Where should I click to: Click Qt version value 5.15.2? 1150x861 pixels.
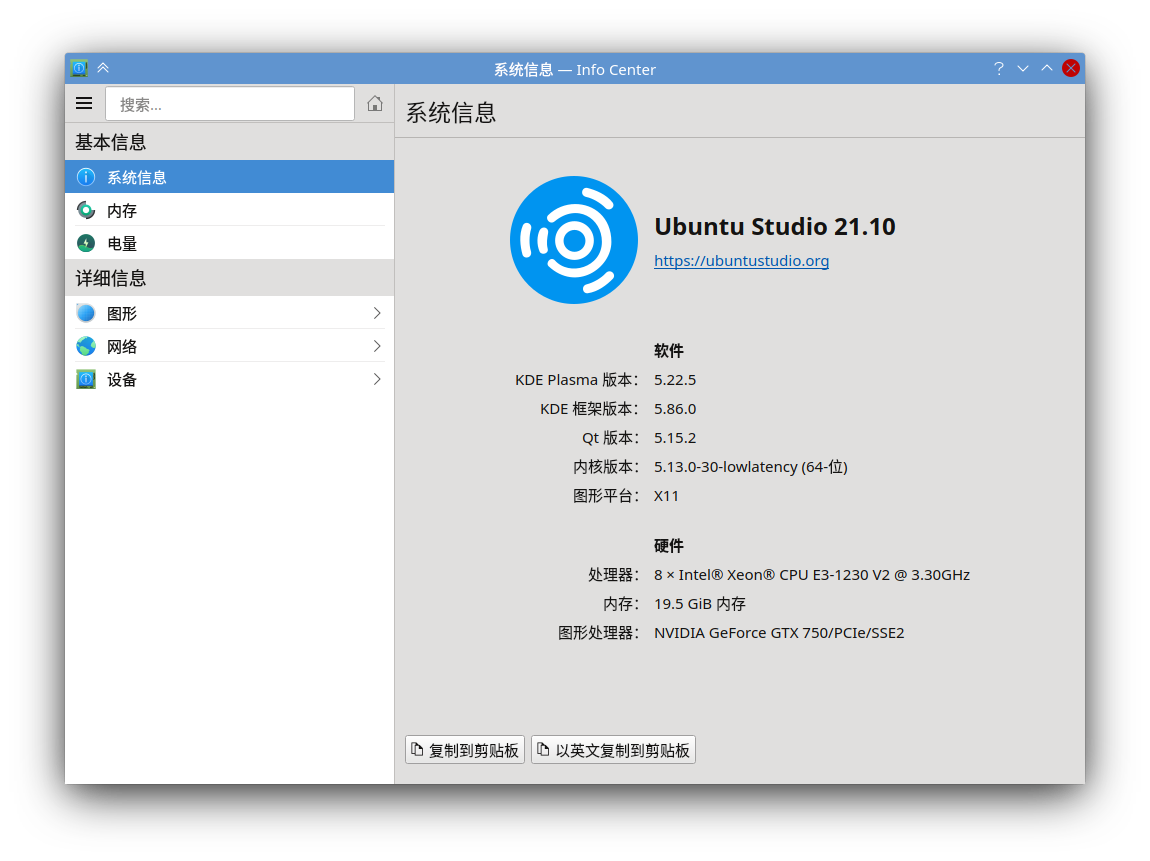click(x=675, y=438)
